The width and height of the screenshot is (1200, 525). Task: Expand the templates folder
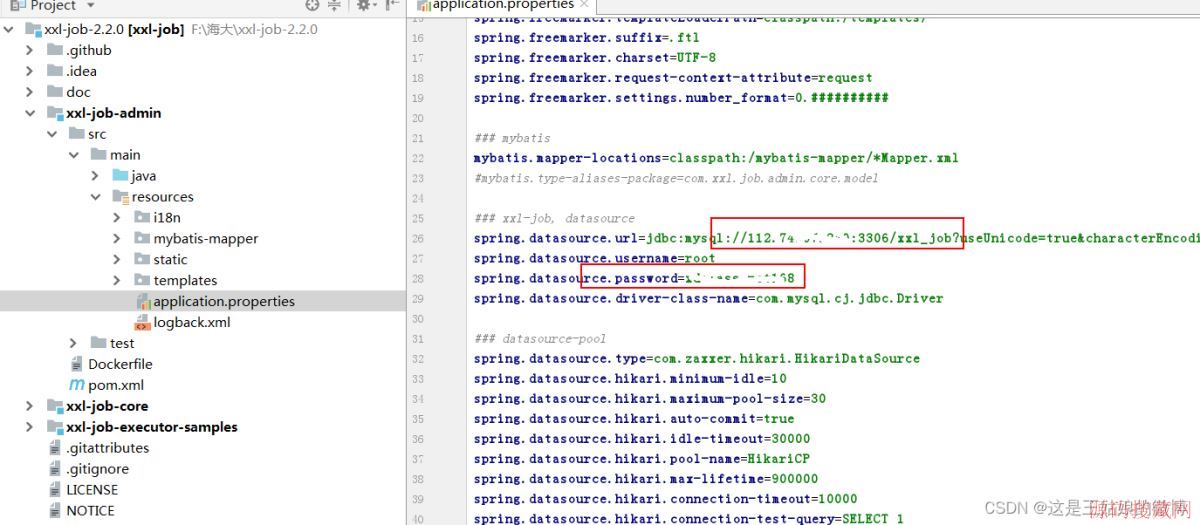click(x=118, y=280)
